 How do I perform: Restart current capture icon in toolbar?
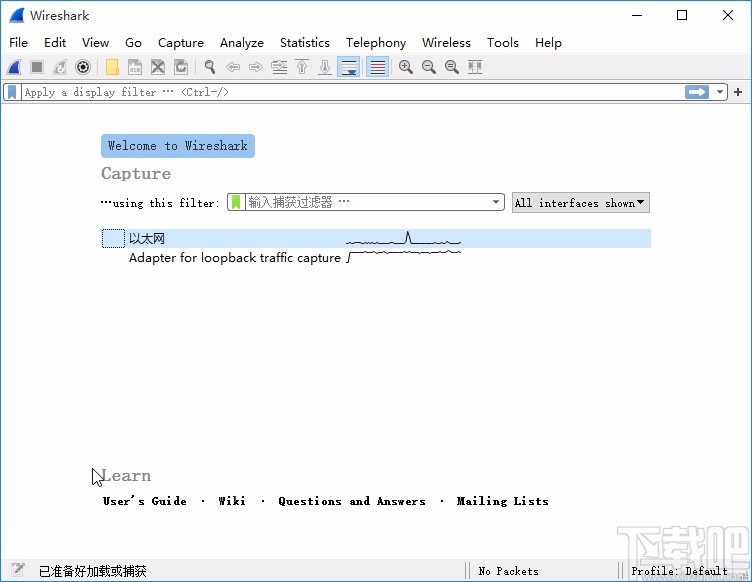point(60,67)
